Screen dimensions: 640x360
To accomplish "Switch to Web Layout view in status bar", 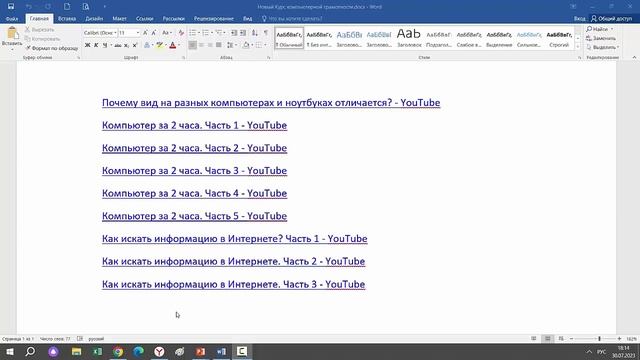I will pos(561,339).
